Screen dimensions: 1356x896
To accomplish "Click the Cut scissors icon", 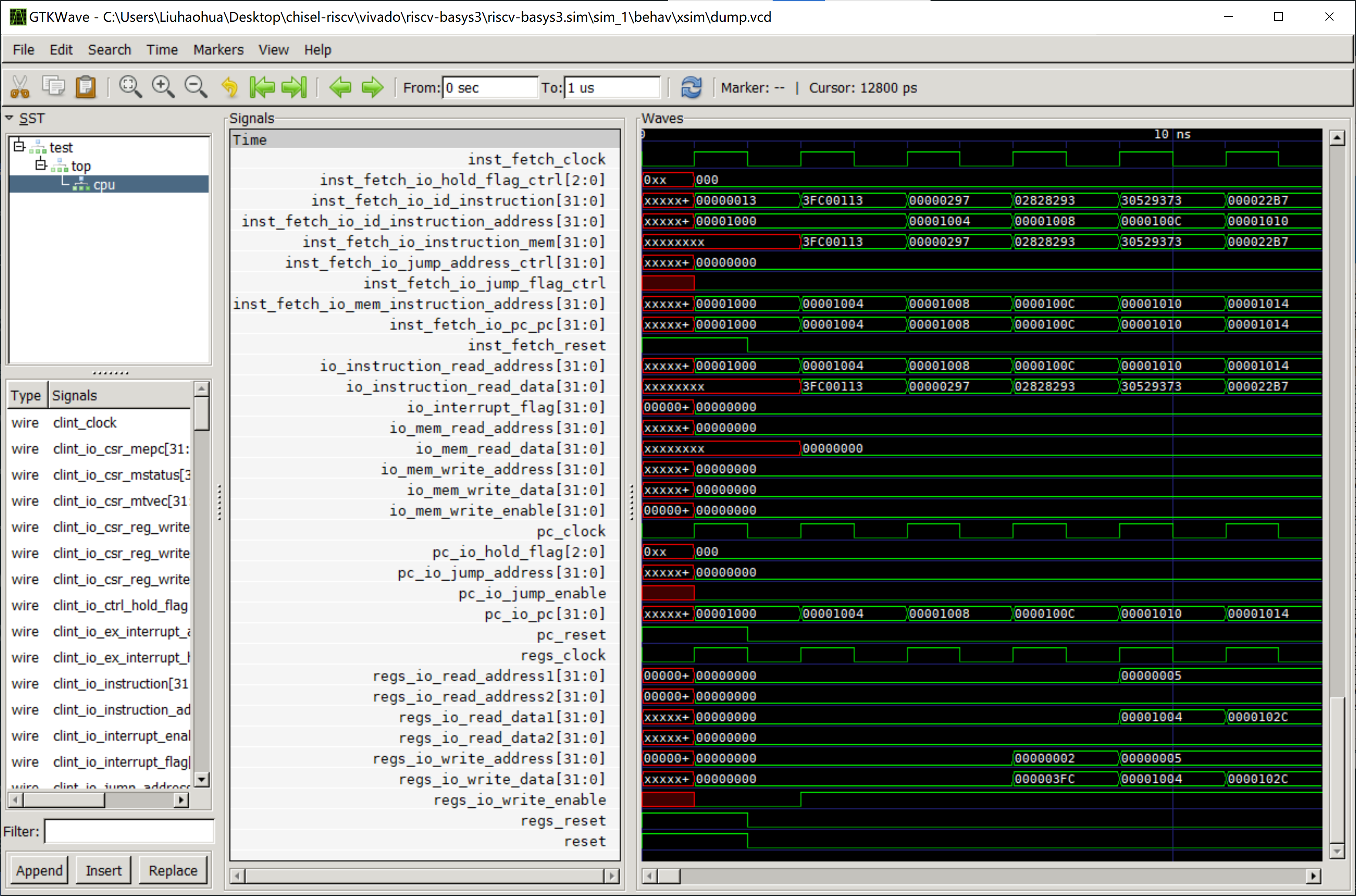I will click(x=20, y=87).
